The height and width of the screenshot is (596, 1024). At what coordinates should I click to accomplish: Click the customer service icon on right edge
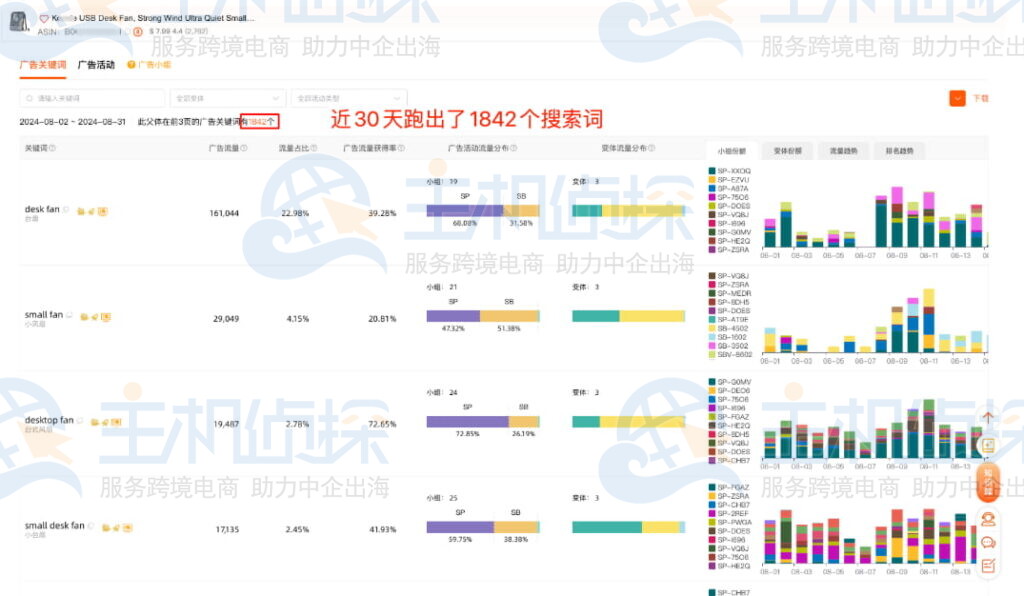tap(988, 519)
